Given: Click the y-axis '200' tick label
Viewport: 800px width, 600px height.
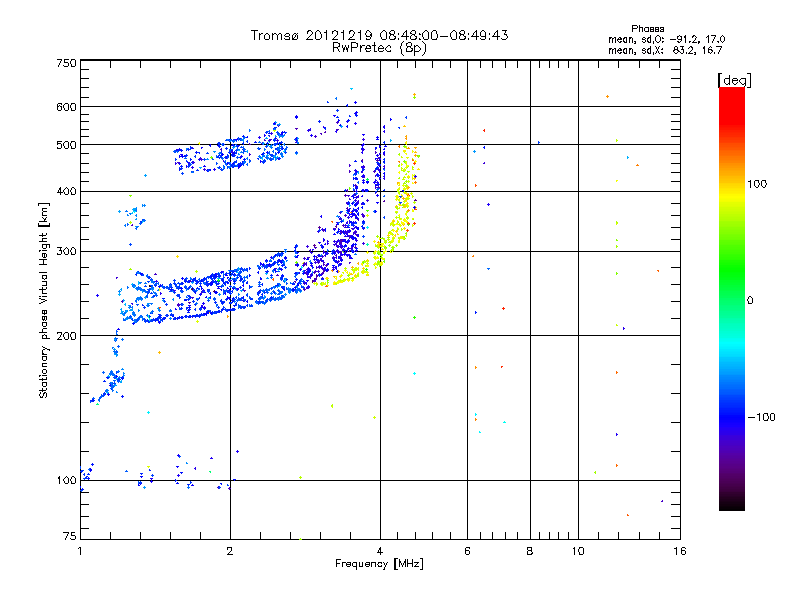Looking at the screenshot, I should click(x=66, y=336).
